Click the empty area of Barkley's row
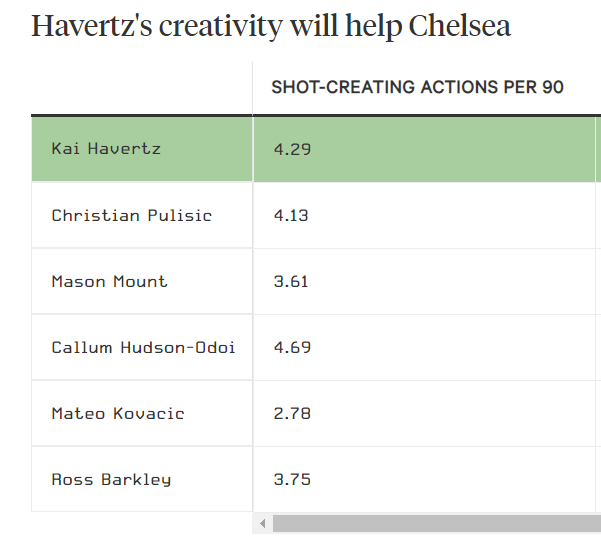Screen dimensions: 601x537 tap(452, 480)
